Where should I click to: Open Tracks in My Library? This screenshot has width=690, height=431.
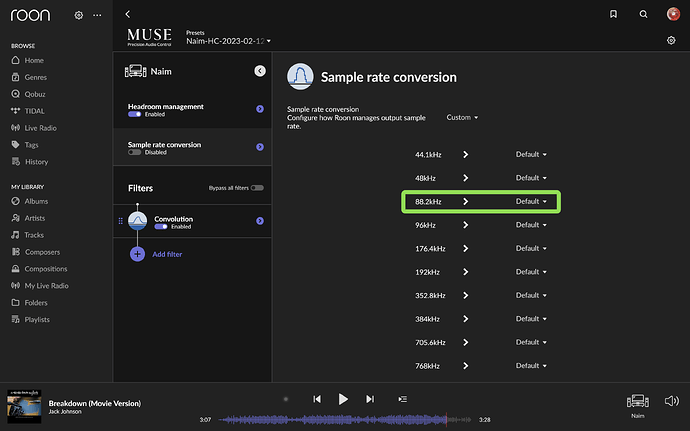27,235
